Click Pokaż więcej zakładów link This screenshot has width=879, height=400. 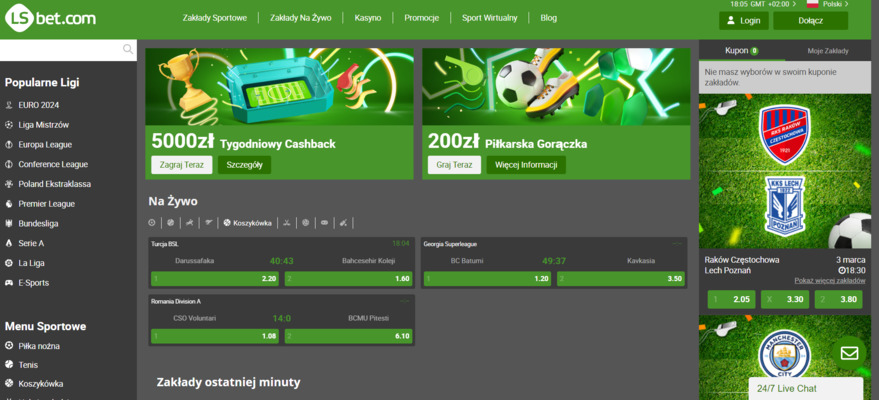pos(830,280)
